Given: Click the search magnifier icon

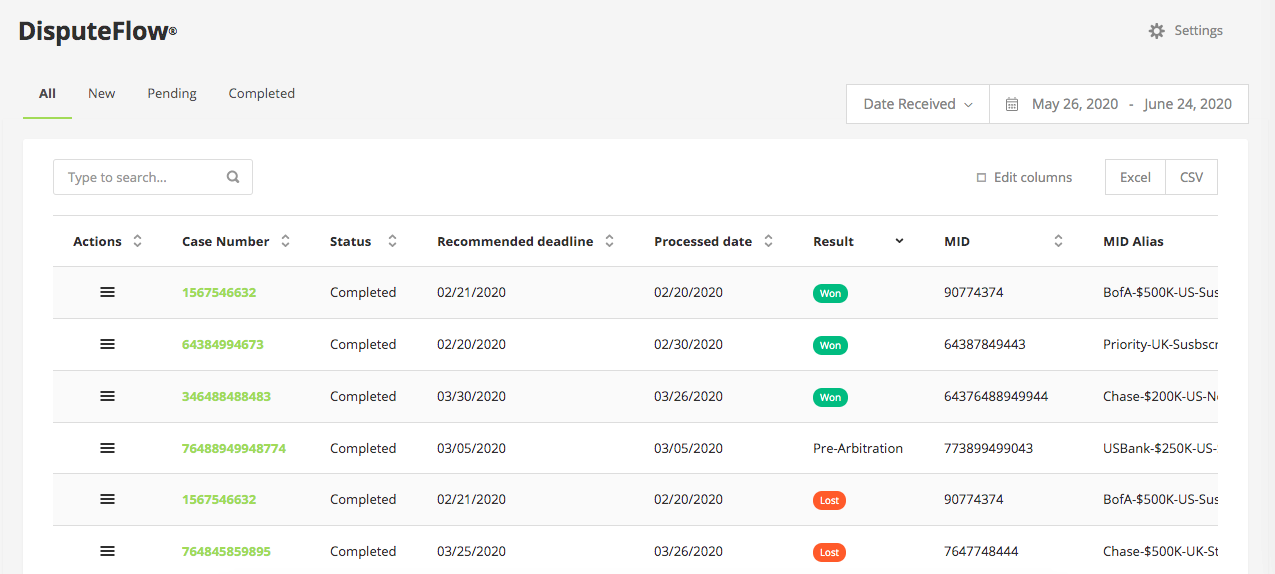Looking at the screenshot, I should click(x=233, y=177).
